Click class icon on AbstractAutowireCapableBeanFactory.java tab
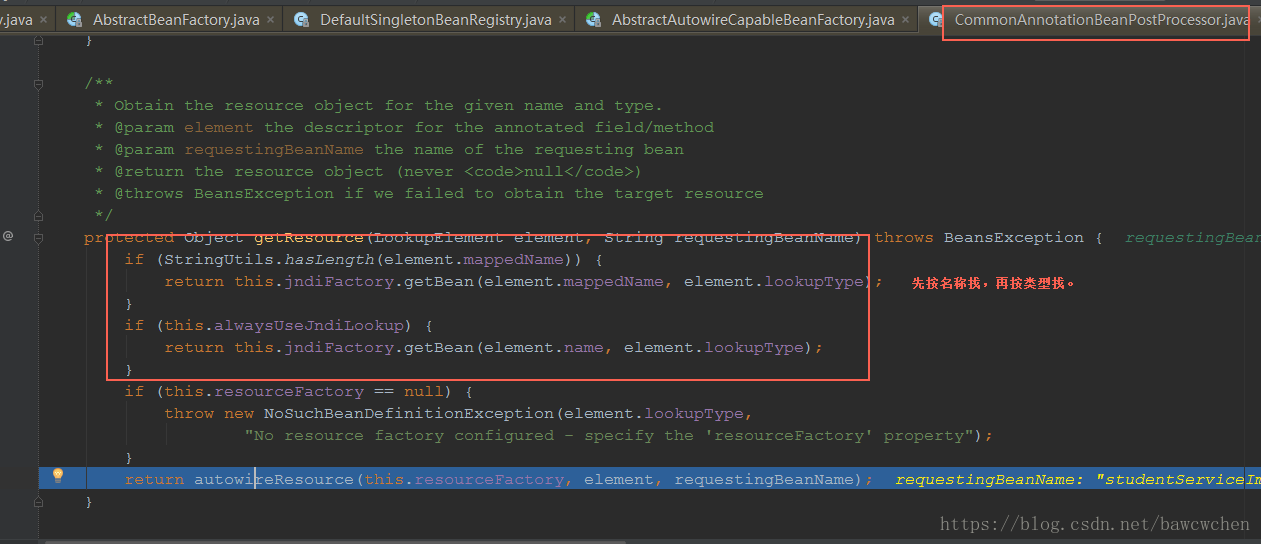Image resolution: width=1261 pixels, height=544 pixels. coord(593,19)
